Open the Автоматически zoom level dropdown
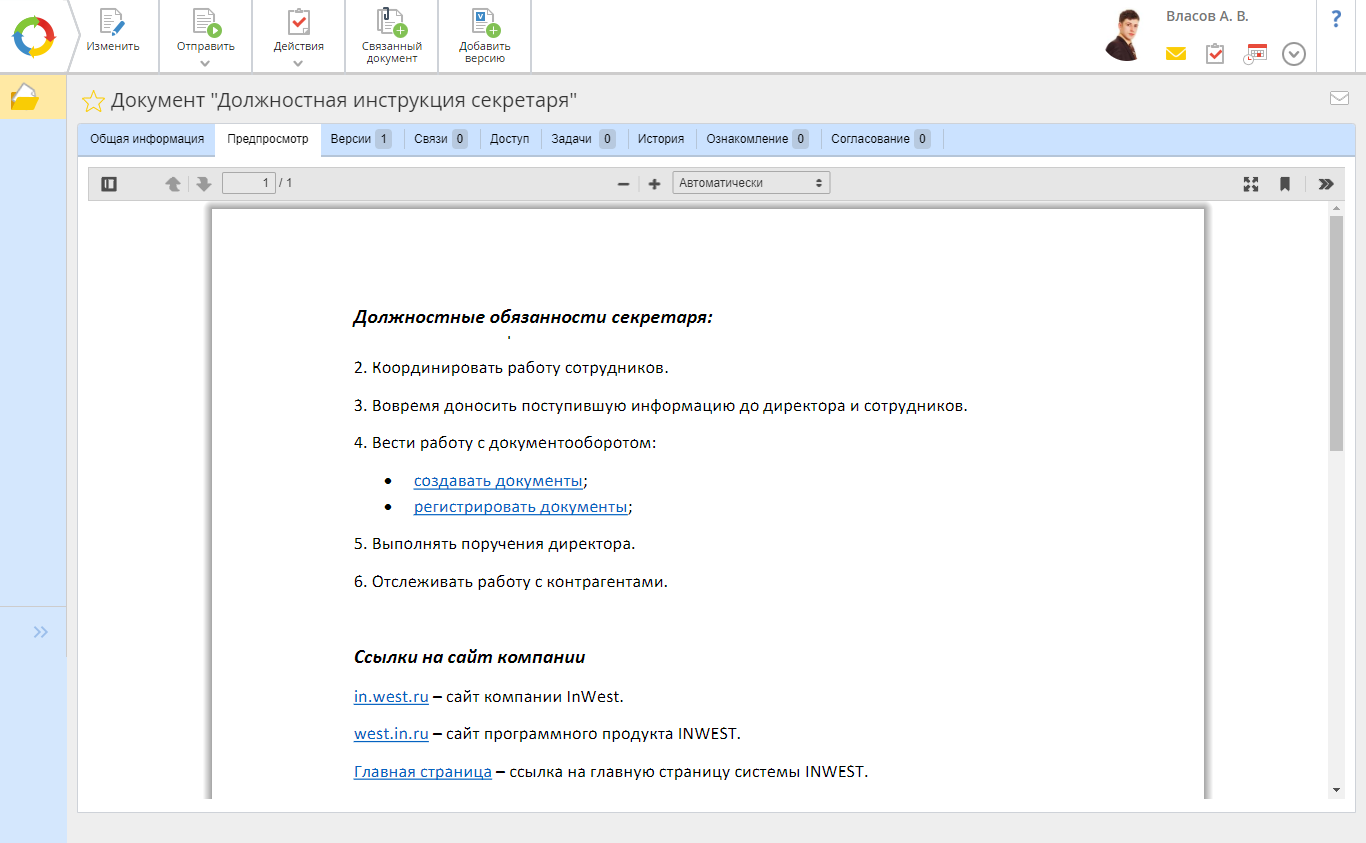The image size is (1366, 843). click(751, 183)
